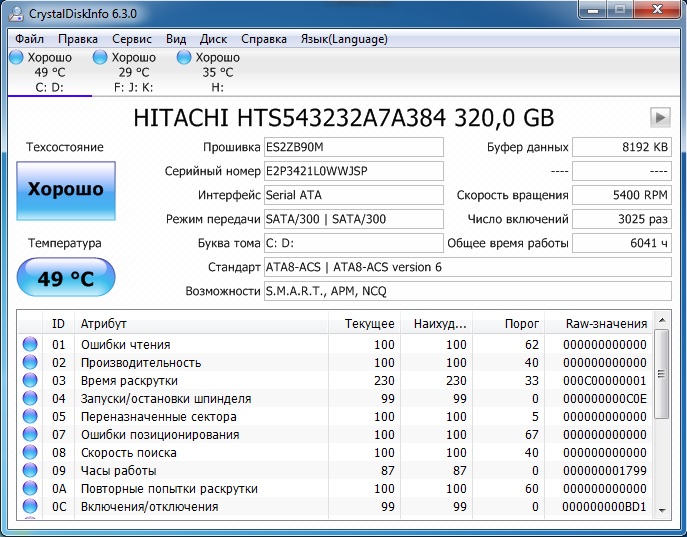Click the total hours field 6041 ч
687x537 pixels.
(x=622, y=243)
